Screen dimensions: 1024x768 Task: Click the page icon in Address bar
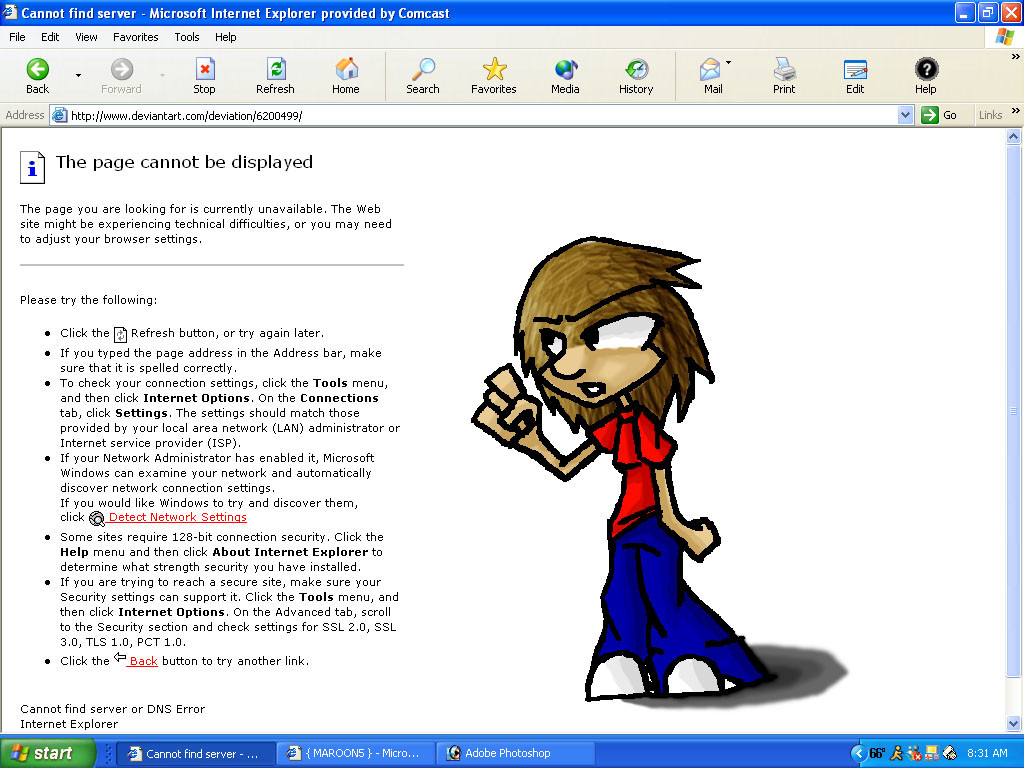click(x=59, y=116)
